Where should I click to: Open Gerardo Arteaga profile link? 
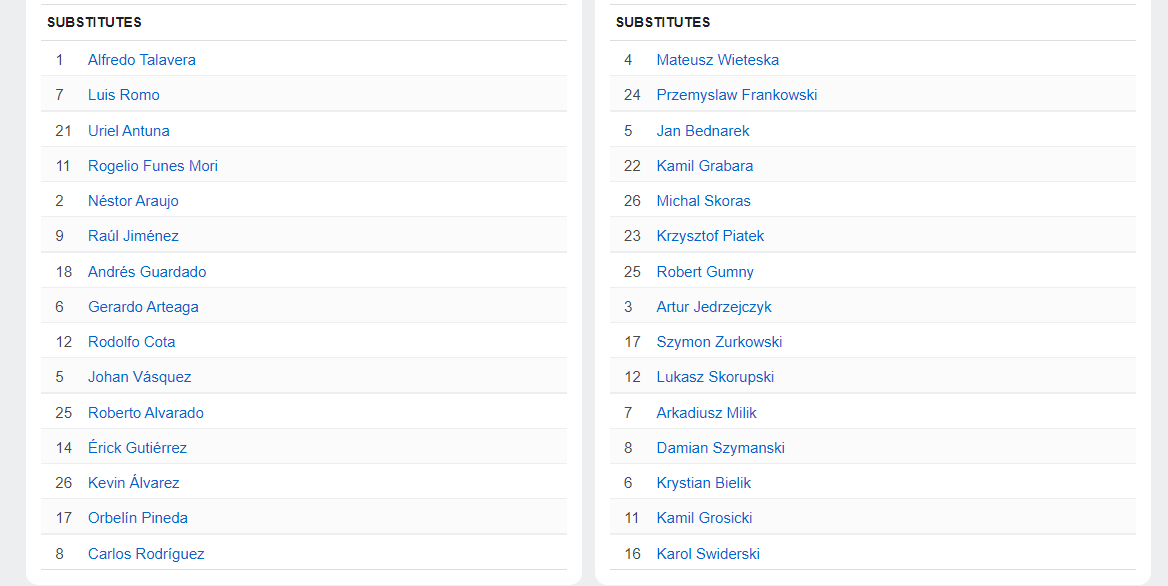(143, 307)
